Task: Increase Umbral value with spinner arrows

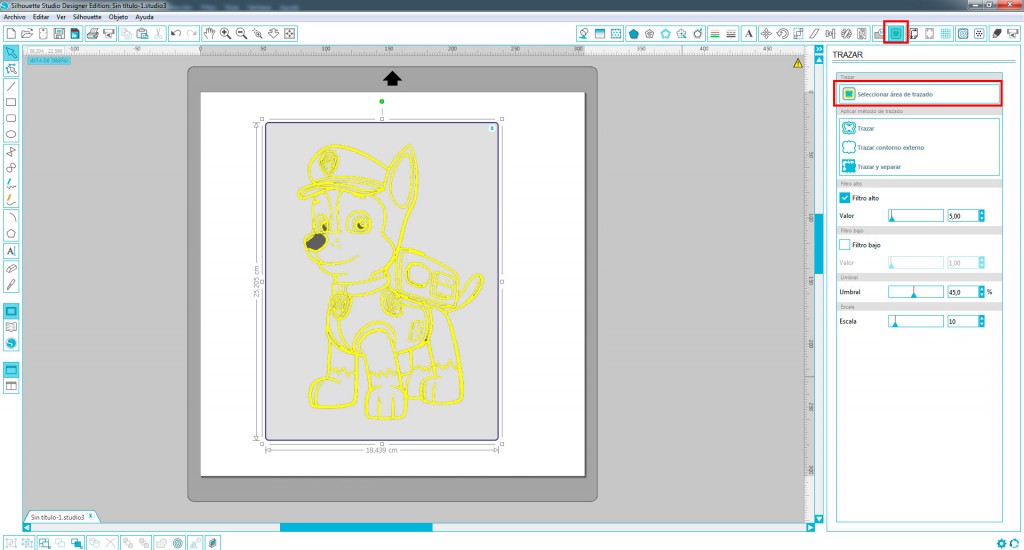Action: (981, 289)
